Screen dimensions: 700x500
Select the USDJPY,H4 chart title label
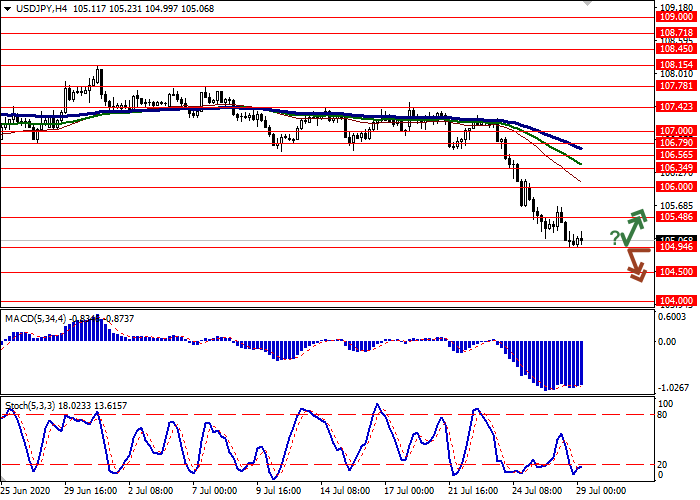pyautogui.click(x=36, y=9)
